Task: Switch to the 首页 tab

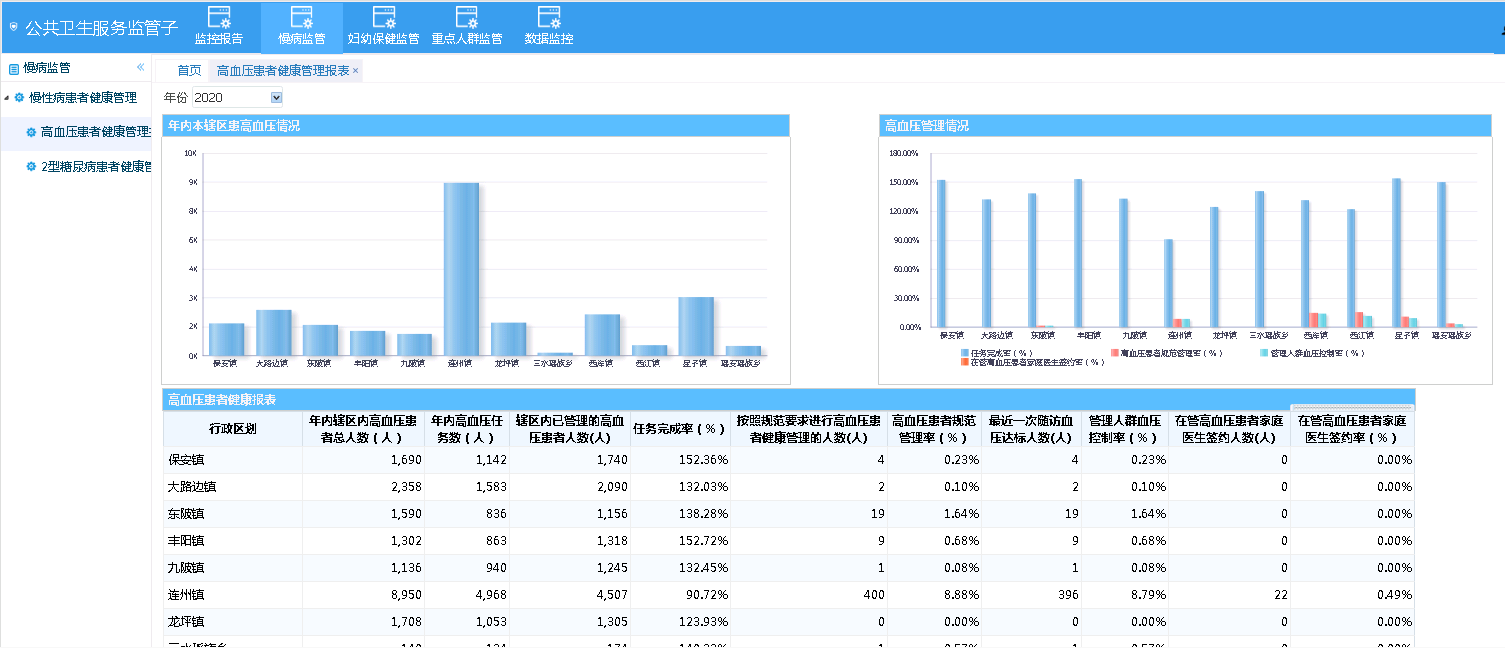Action: [189, 71]
